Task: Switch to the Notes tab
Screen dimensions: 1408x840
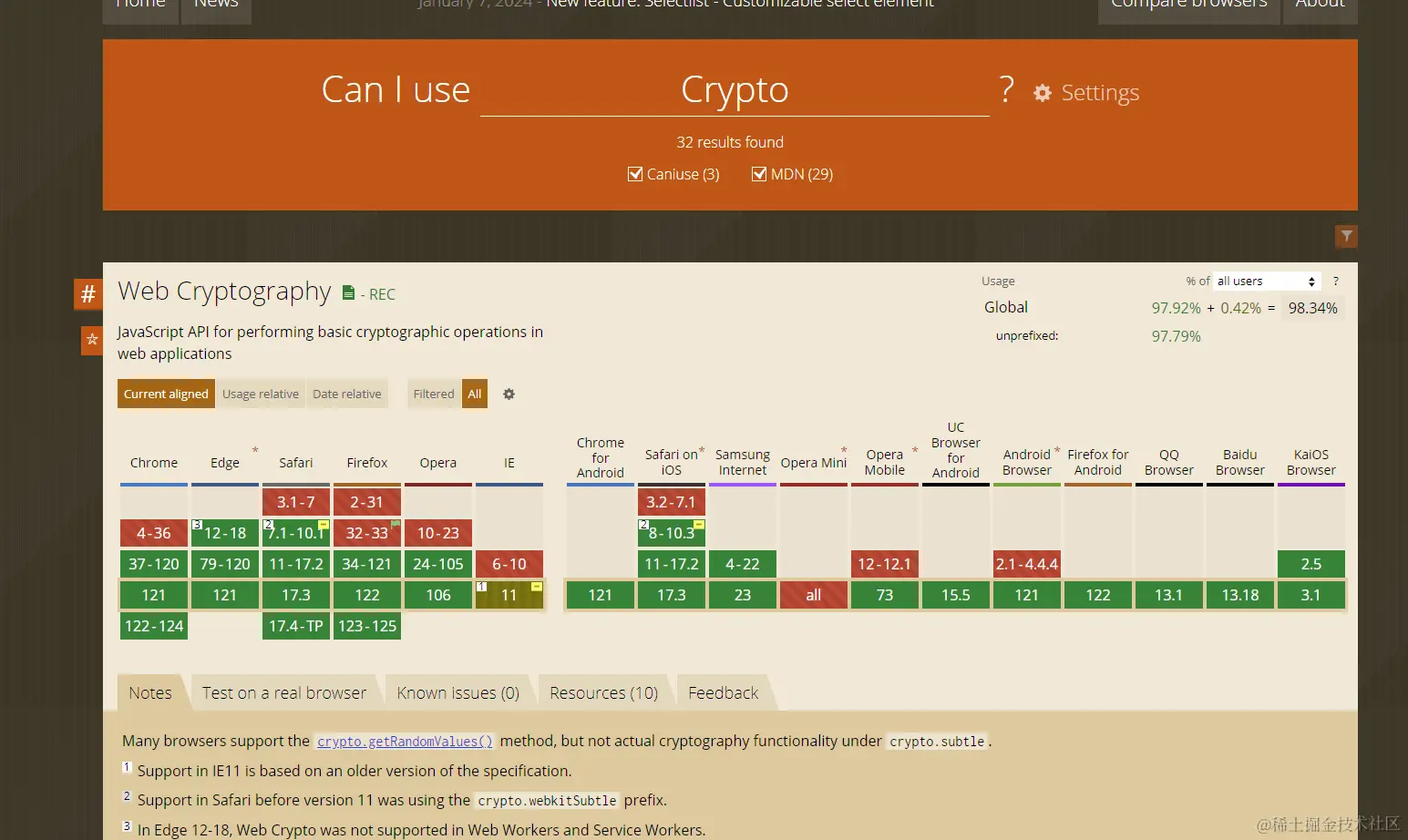Action: [x=150, y=693]
